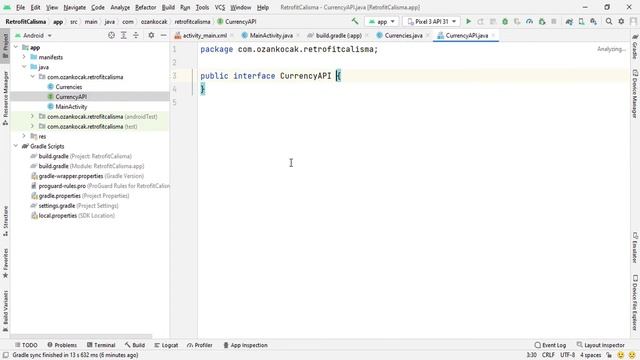Open the SDK Manager toolbar icon
This screenshot has height=360, width=640.
point(593,21)
